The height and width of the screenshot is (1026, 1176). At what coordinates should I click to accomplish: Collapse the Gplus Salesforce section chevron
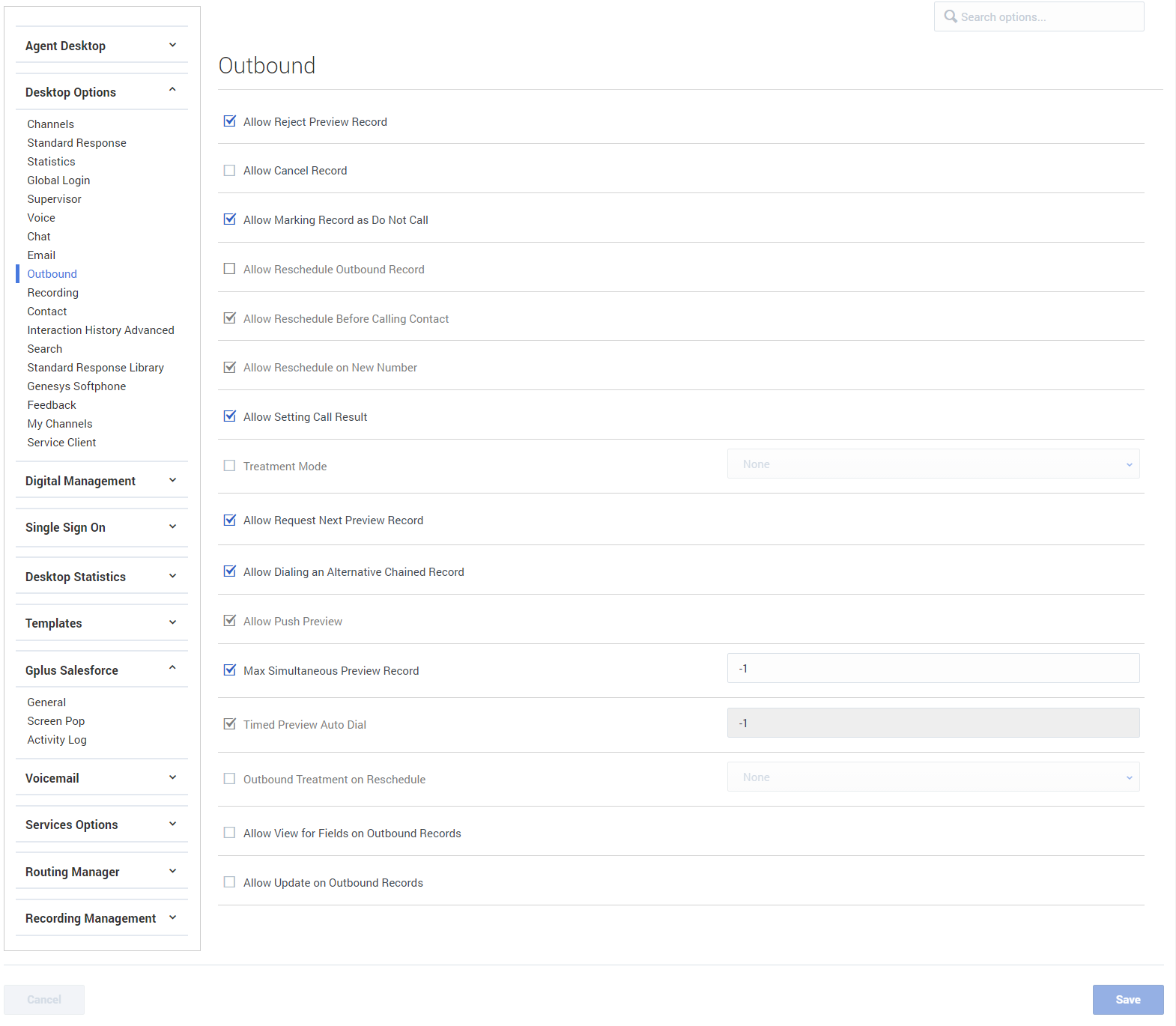pyautogui.click(x=172, y=669)
